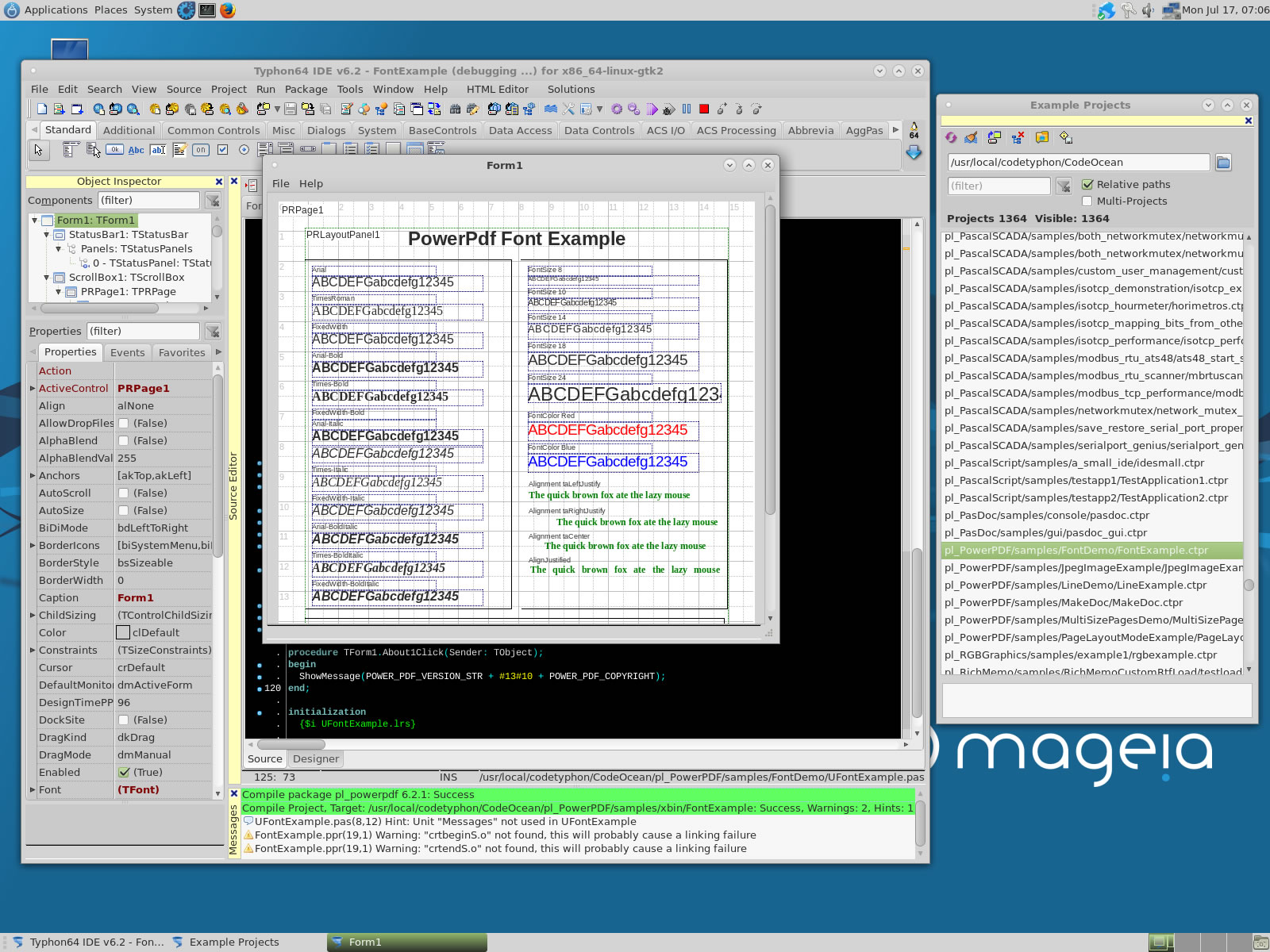Image resolution: width=1270 pixels, height=952 pixels.
Task: Expand the BorderIcons property
Action: click(x=33, y=545)
